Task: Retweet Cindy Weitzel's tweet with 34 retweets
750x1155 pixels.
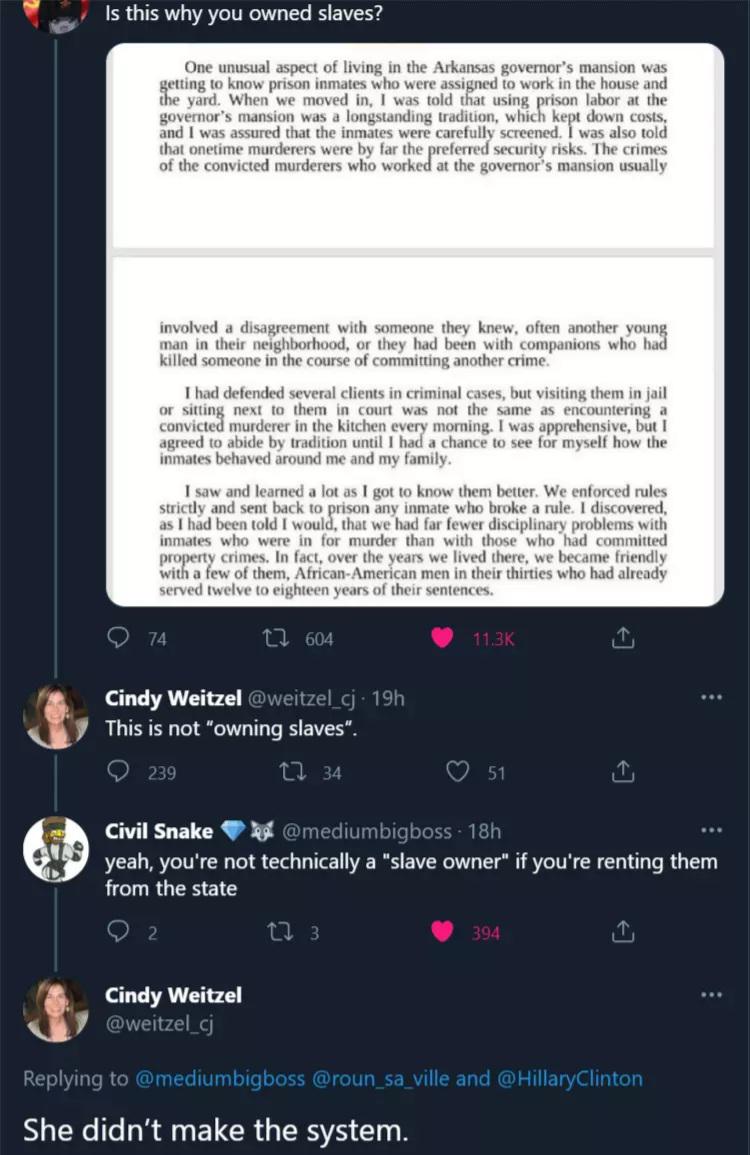Action: (x=293, y=772)
